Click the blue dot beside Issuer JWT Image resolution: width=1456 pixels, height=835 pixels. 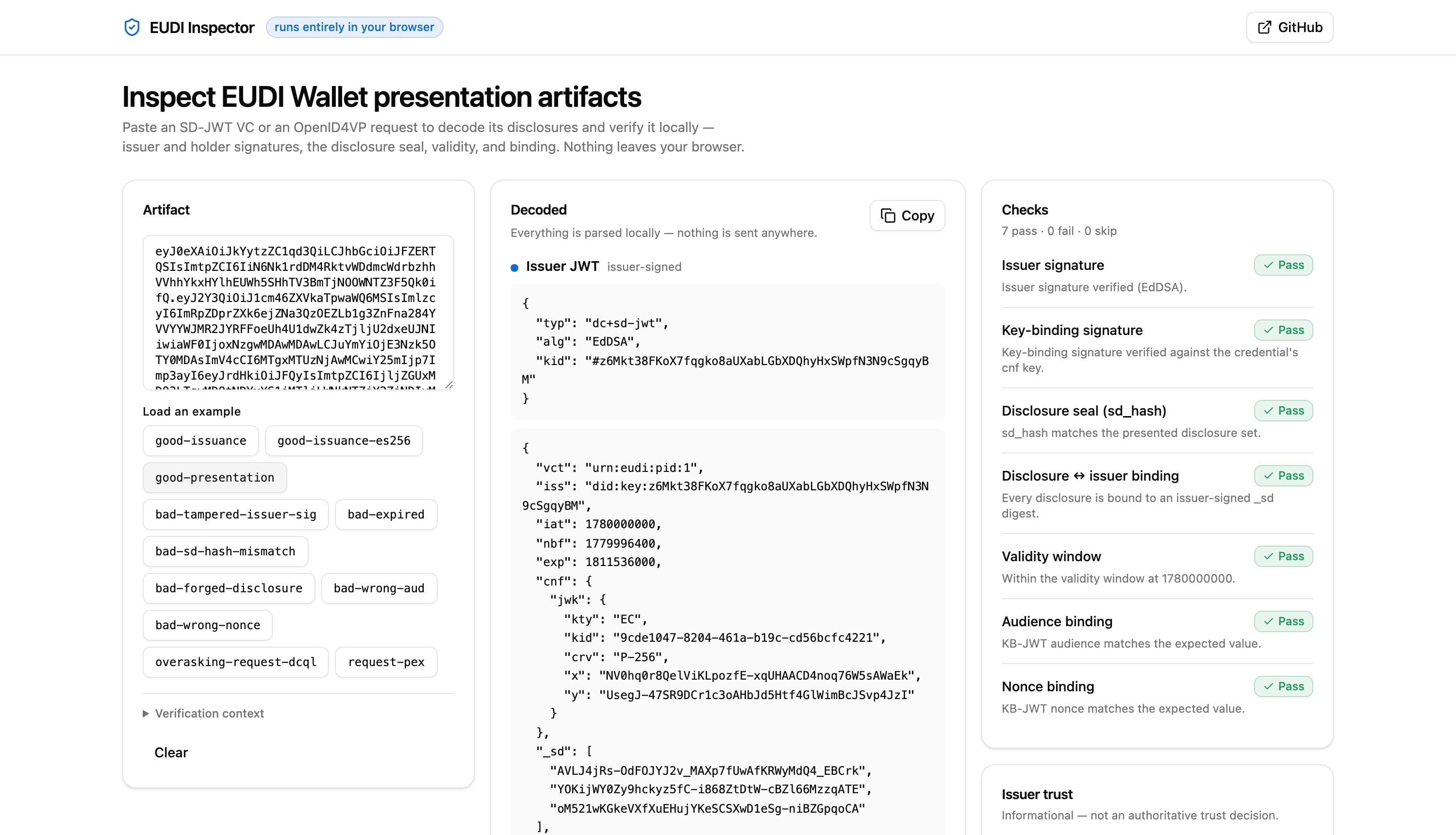click(x=514, y=267)
